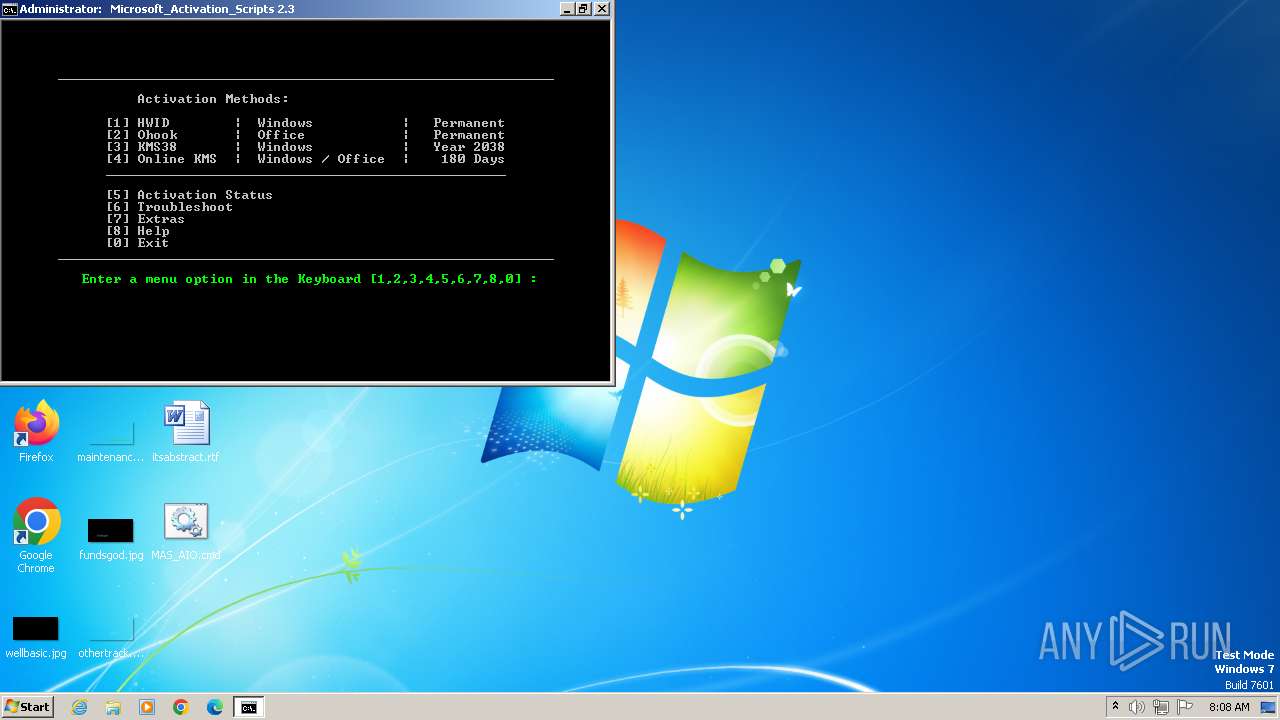Click the '[1] HWID' menu line
The image size is (1280, 720).
click(x=305, y=123)
